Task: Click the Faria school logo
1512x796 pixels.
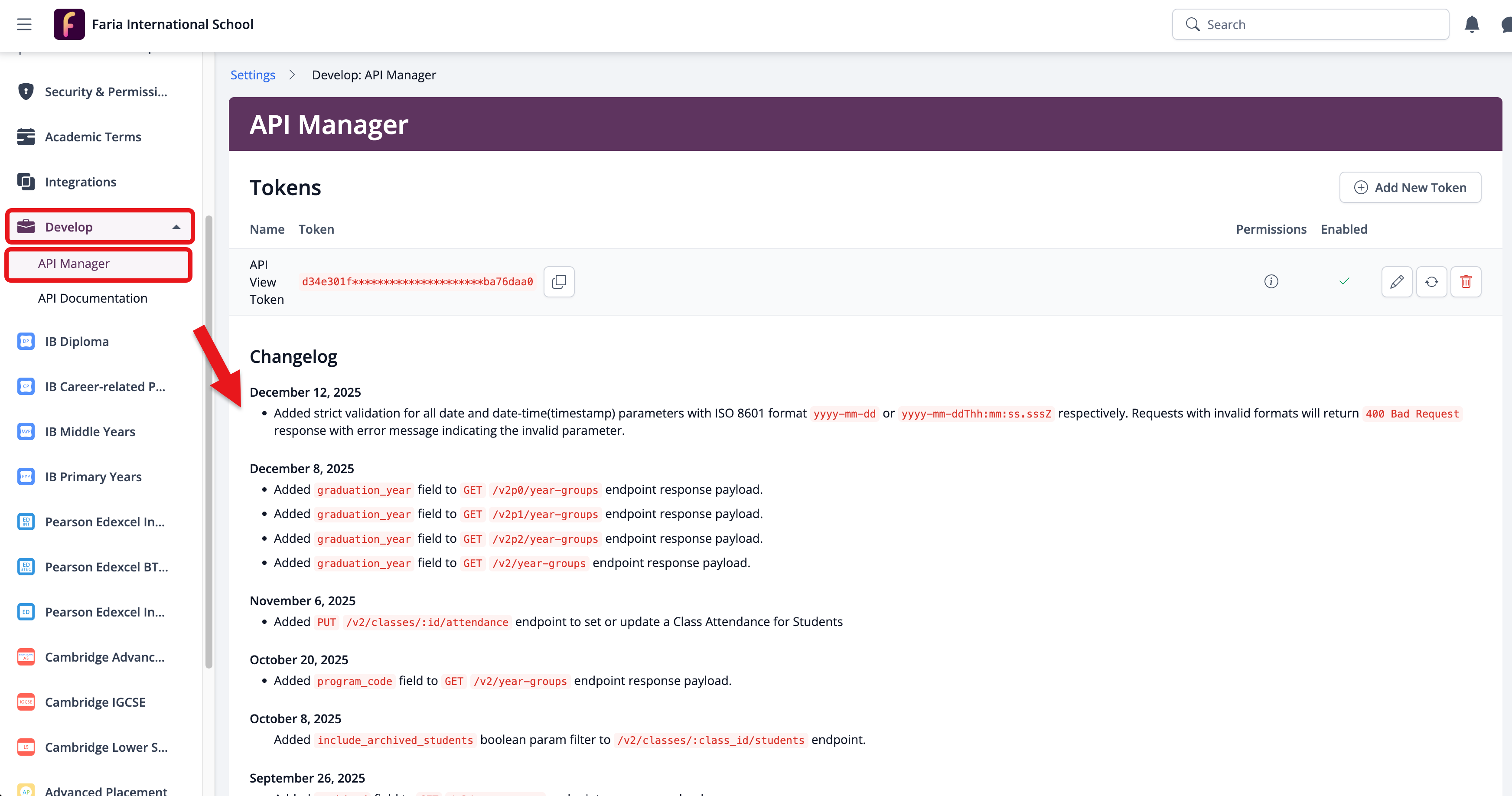Action: pyautogui.click(x=68, y=24)
